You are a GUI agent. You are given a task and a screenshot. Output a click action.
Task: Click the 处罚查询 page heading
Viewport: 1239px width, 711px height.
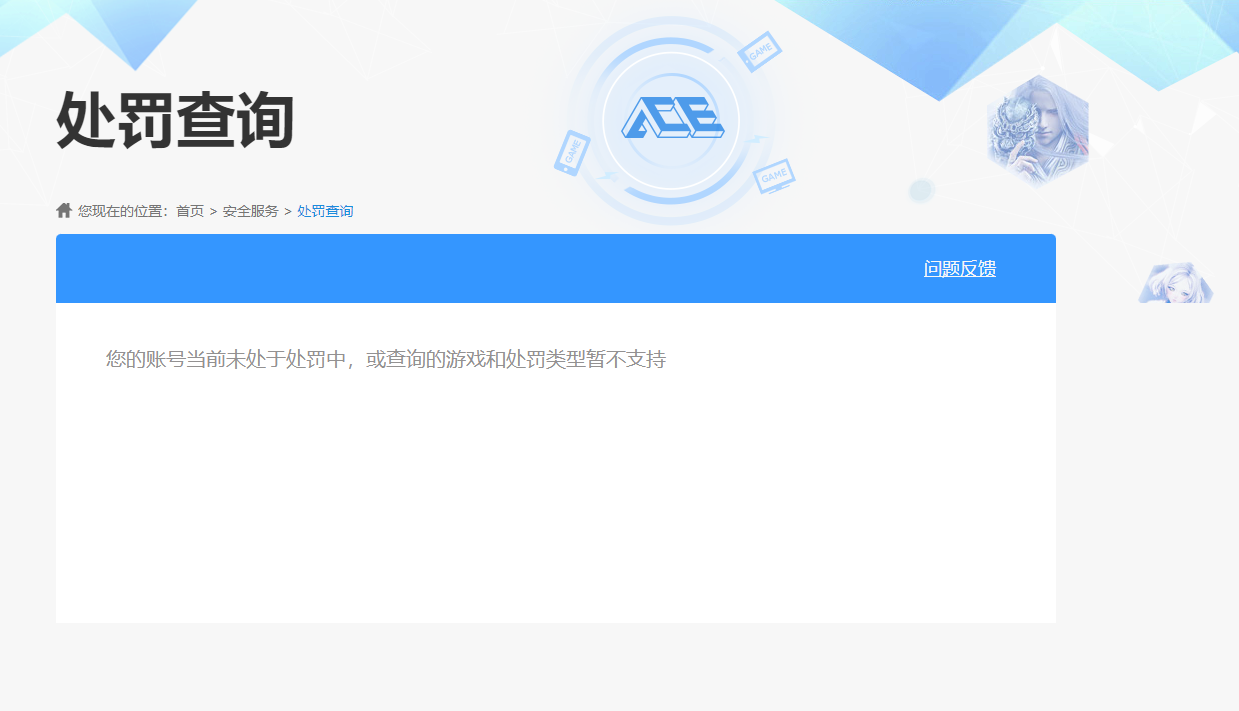175,120
